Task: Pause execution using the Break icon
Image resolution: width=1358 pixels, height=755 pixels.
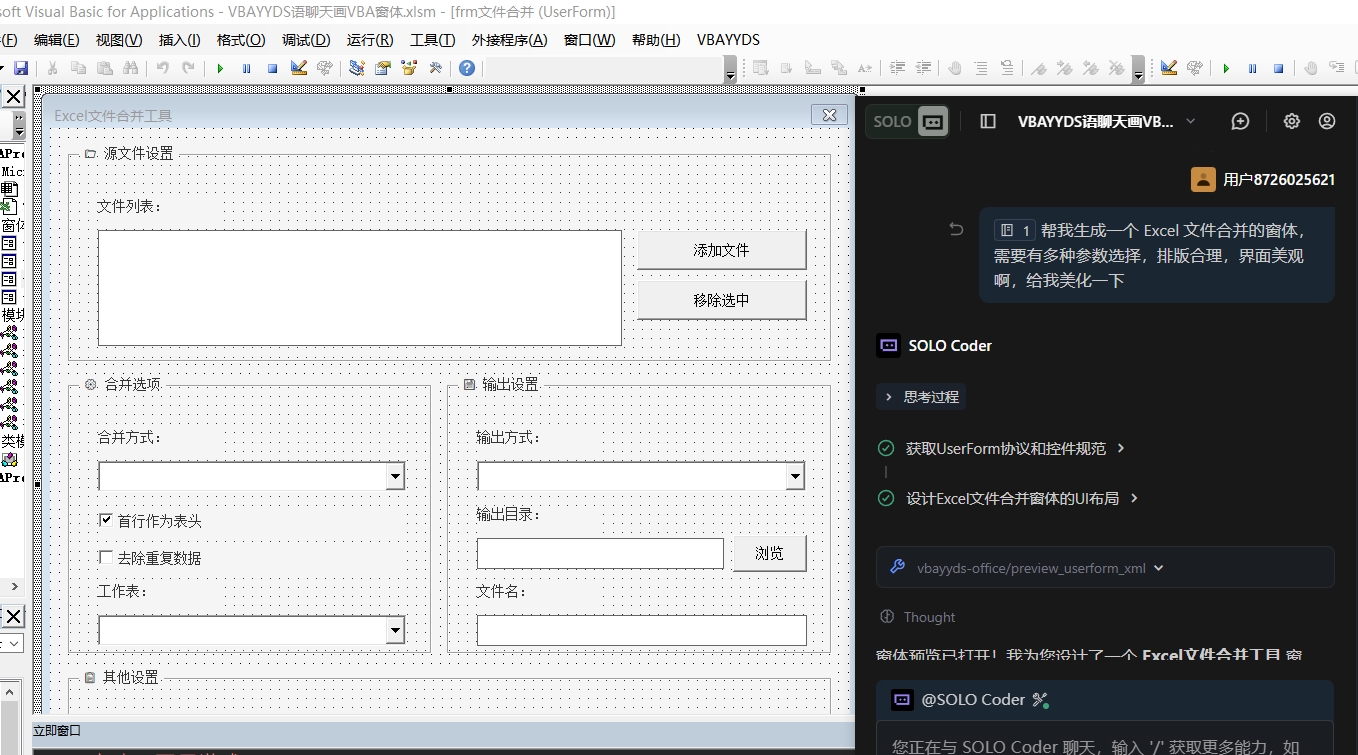Action: coord(246,67)
